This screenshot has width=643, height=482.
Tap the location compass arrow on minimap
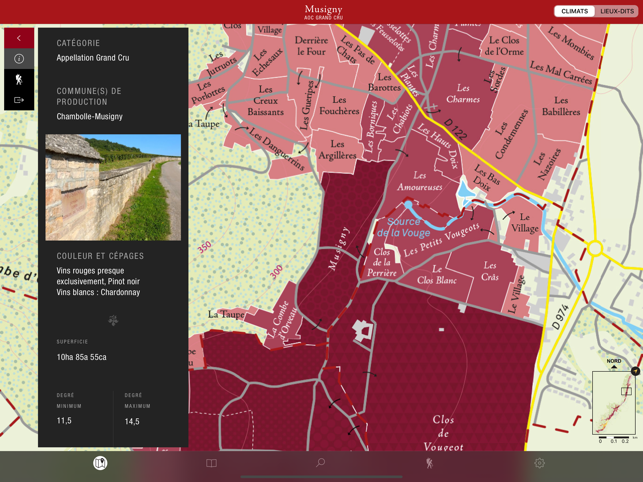(x=635, y=371)
